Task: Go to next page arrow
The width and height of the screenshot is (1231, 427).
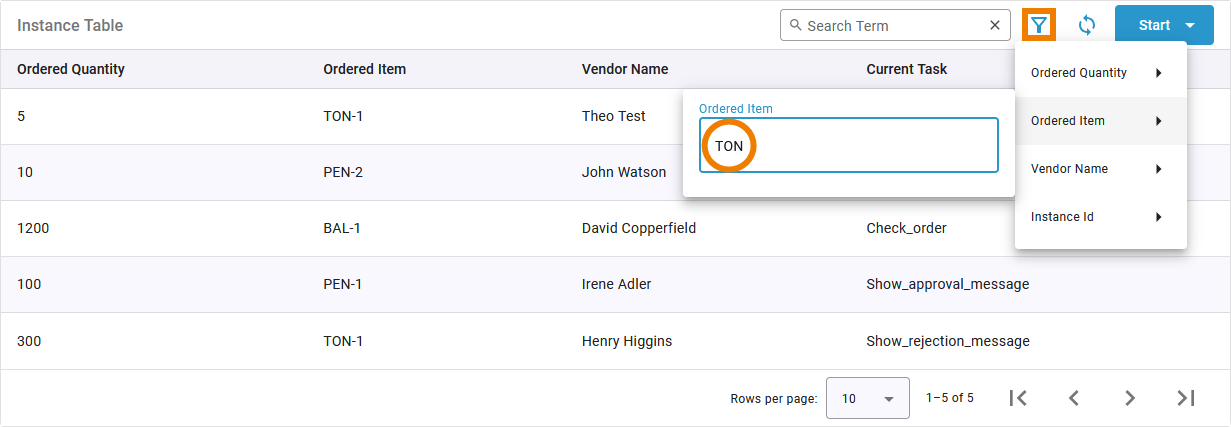Action: point(1130,398)
